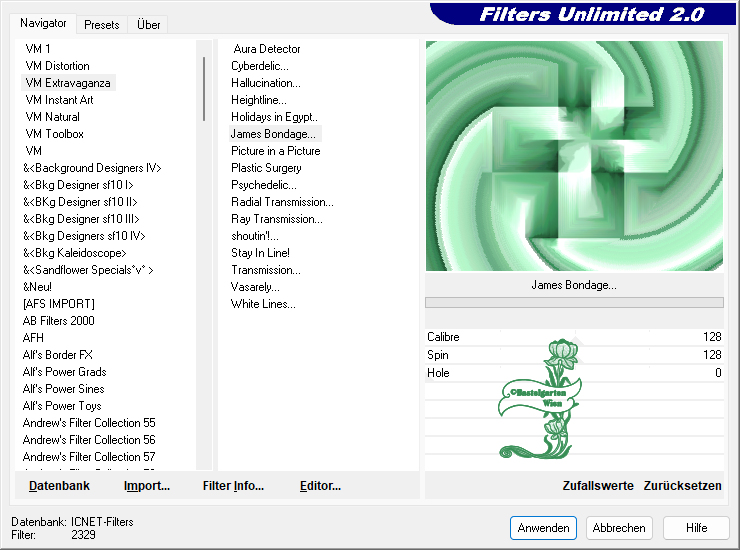Choose the Stay In Line! filter
This screenshot has width=740, height=550.
pyautogui.click(x=261, y=253)
